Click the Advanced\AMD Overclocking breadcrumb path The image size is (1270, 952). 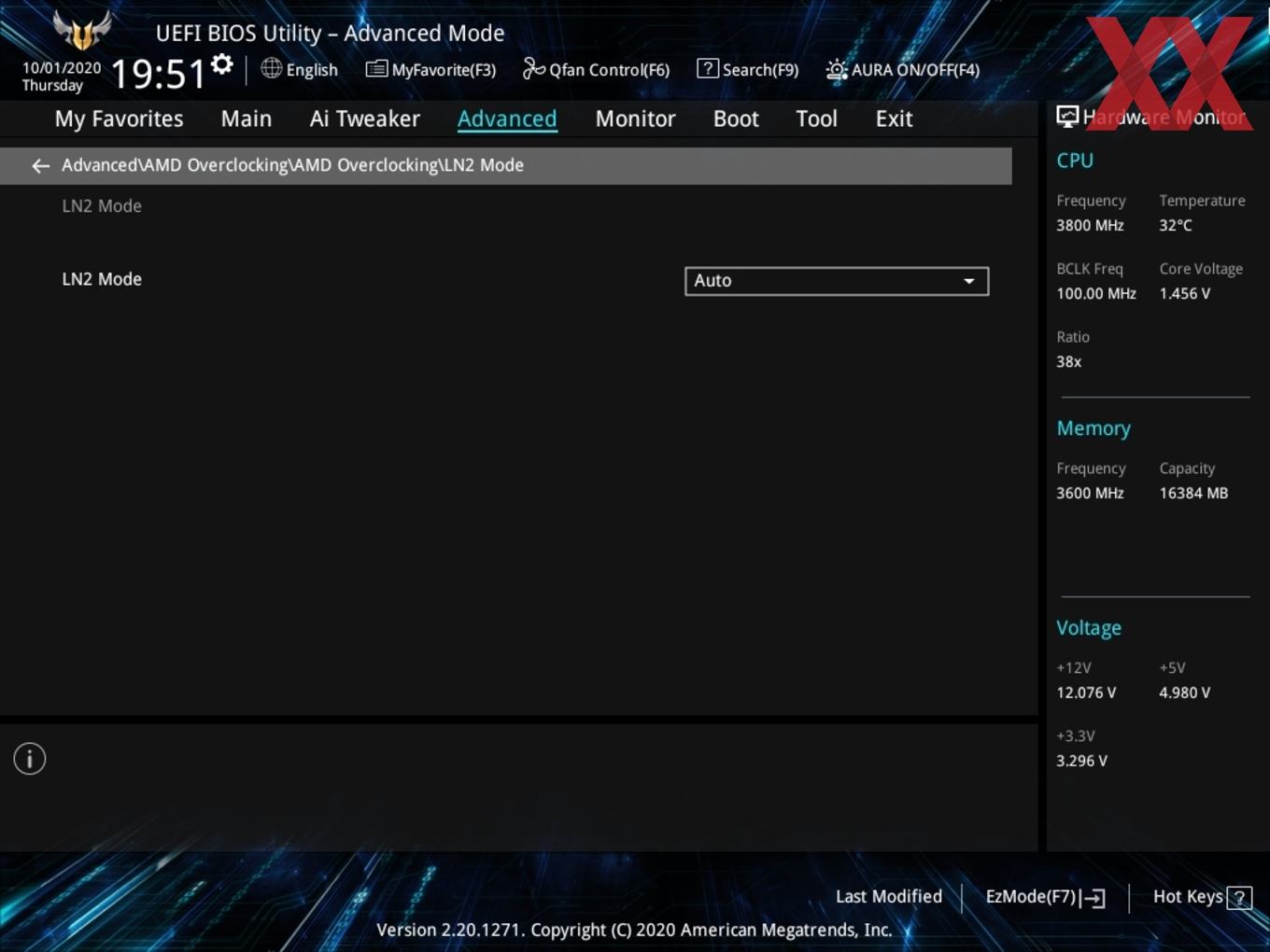[x=292, y=165]
